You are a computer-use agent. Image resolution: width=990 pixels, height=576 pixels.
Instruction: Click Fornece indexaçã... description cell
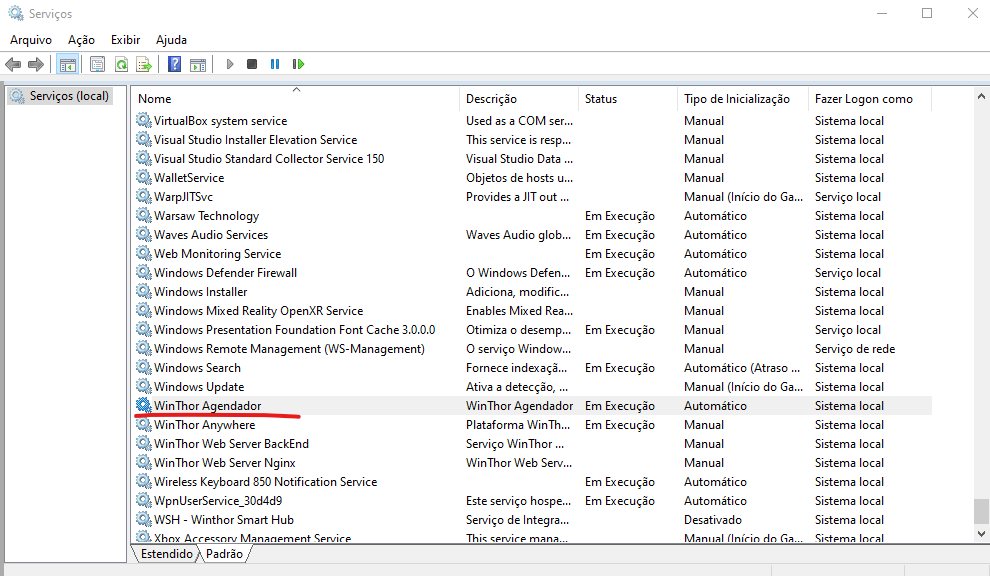coord(516,368)
